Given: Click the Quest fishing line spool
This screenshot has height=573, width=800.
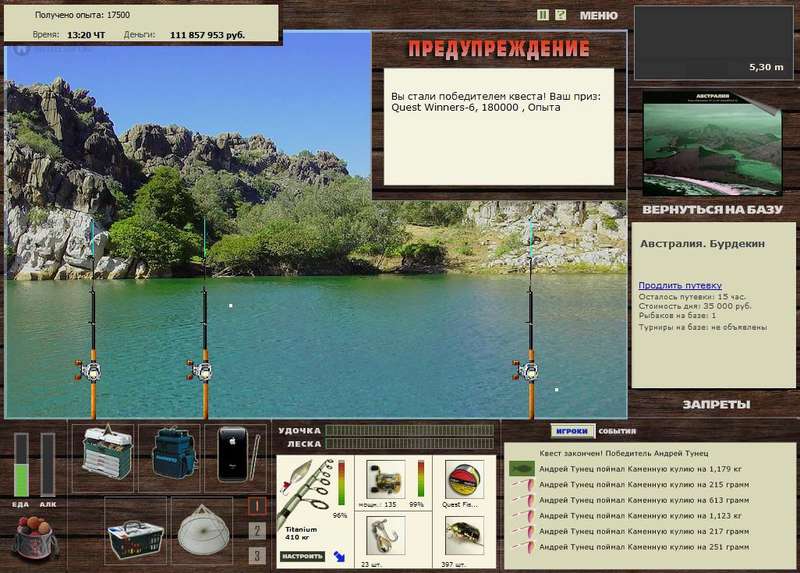Looking at the screenshot, I should pyautogui.click(x=464, y=480).
